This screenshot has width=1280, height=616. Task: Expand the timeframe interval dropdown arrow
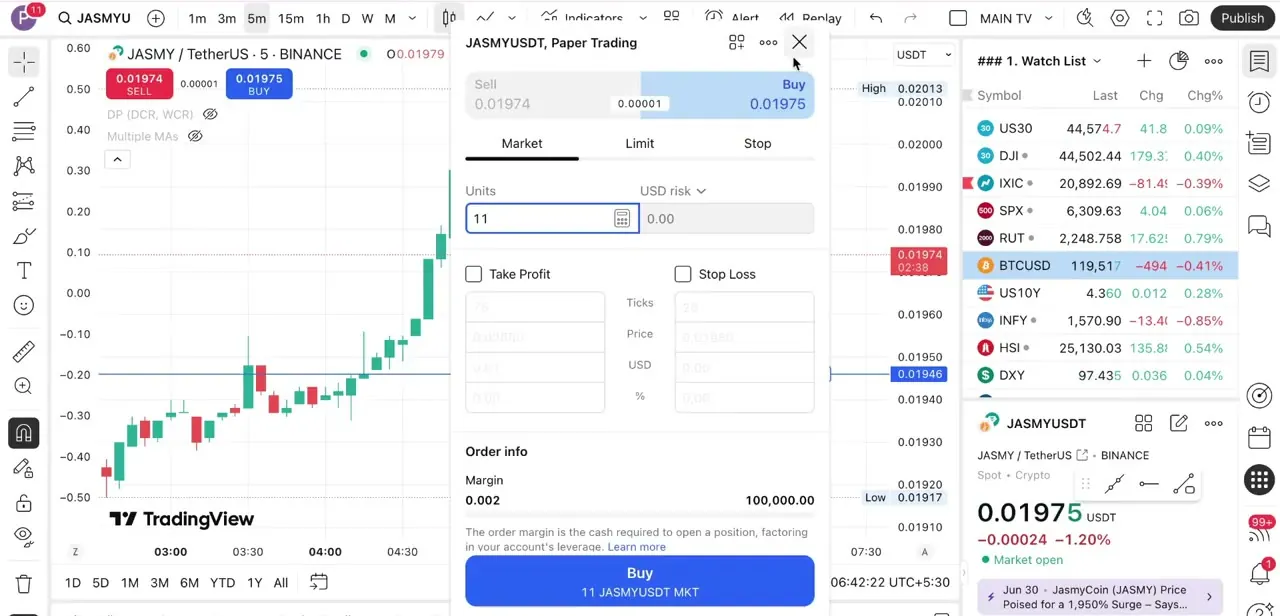click(412, 18)
